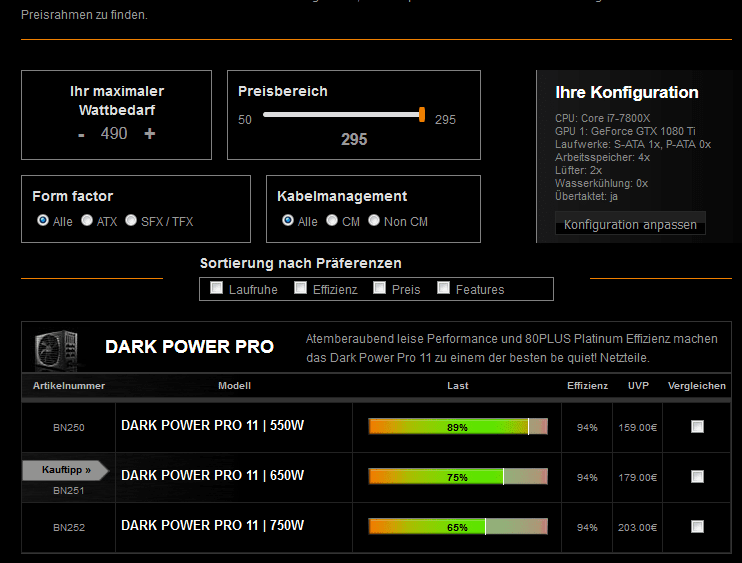742x563 pixels.
Task: Decrease wattage with the minus button
Action: coord(81,135)
